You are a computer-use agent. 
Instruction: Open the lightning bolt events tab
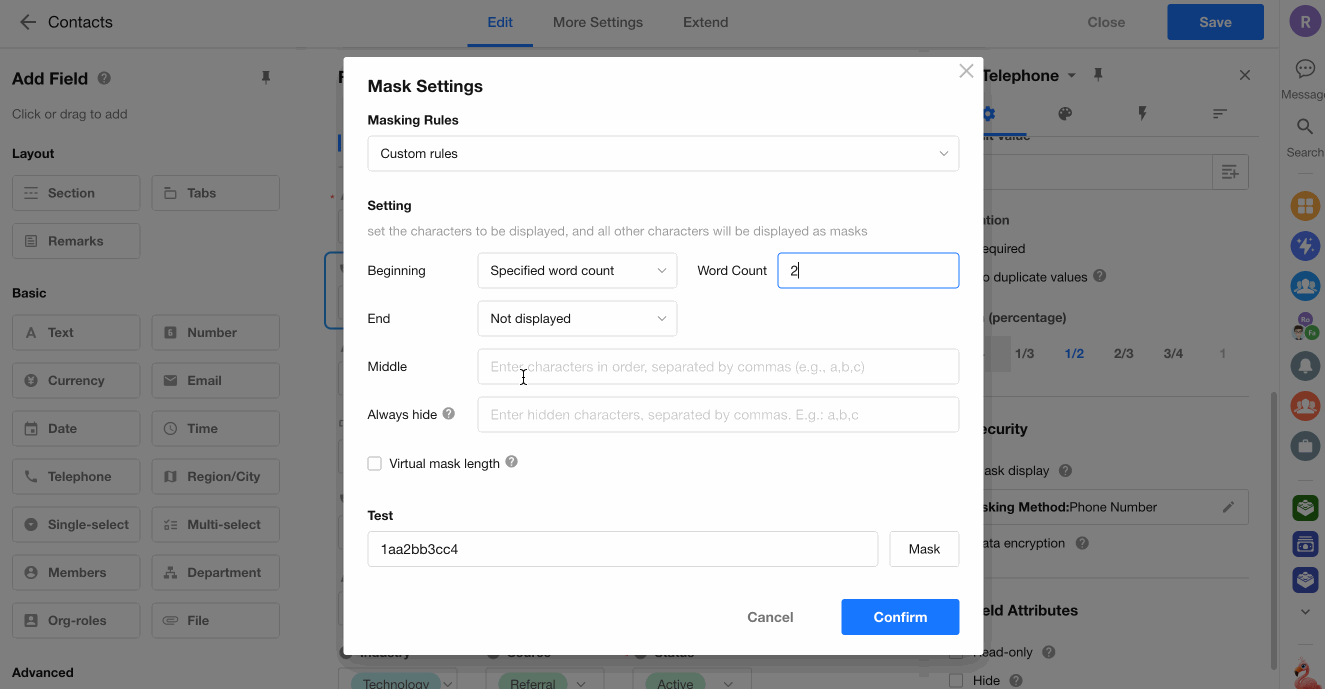coord(1143,114)
